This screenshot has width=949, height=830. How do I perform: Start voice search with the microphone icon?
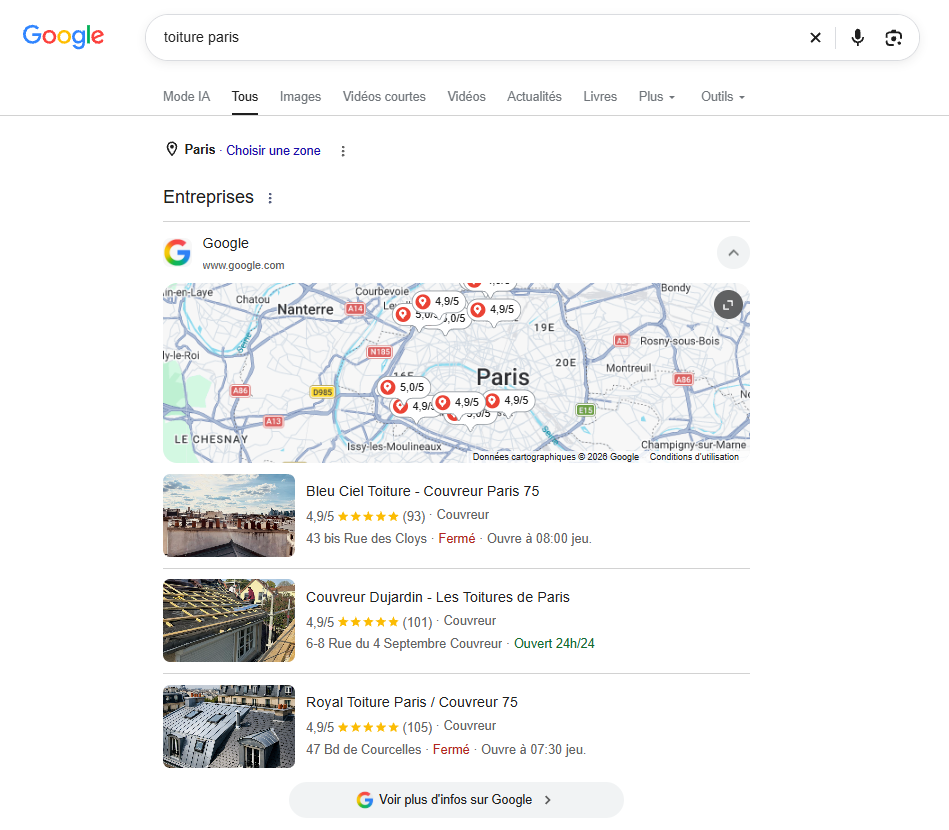click(857, 38)
